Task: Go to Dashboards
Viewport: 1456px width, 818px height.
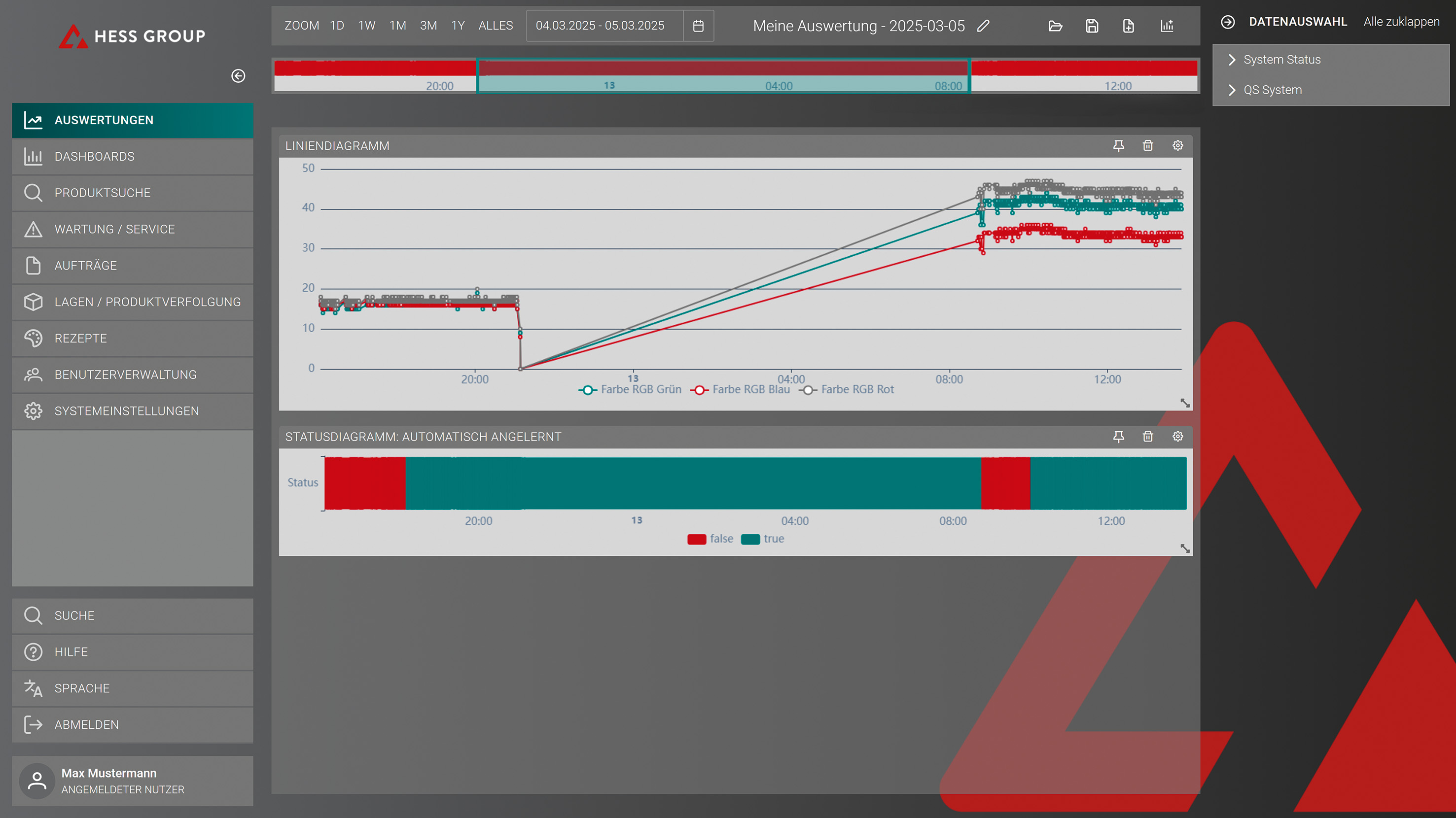Action: tap(132, 157)
